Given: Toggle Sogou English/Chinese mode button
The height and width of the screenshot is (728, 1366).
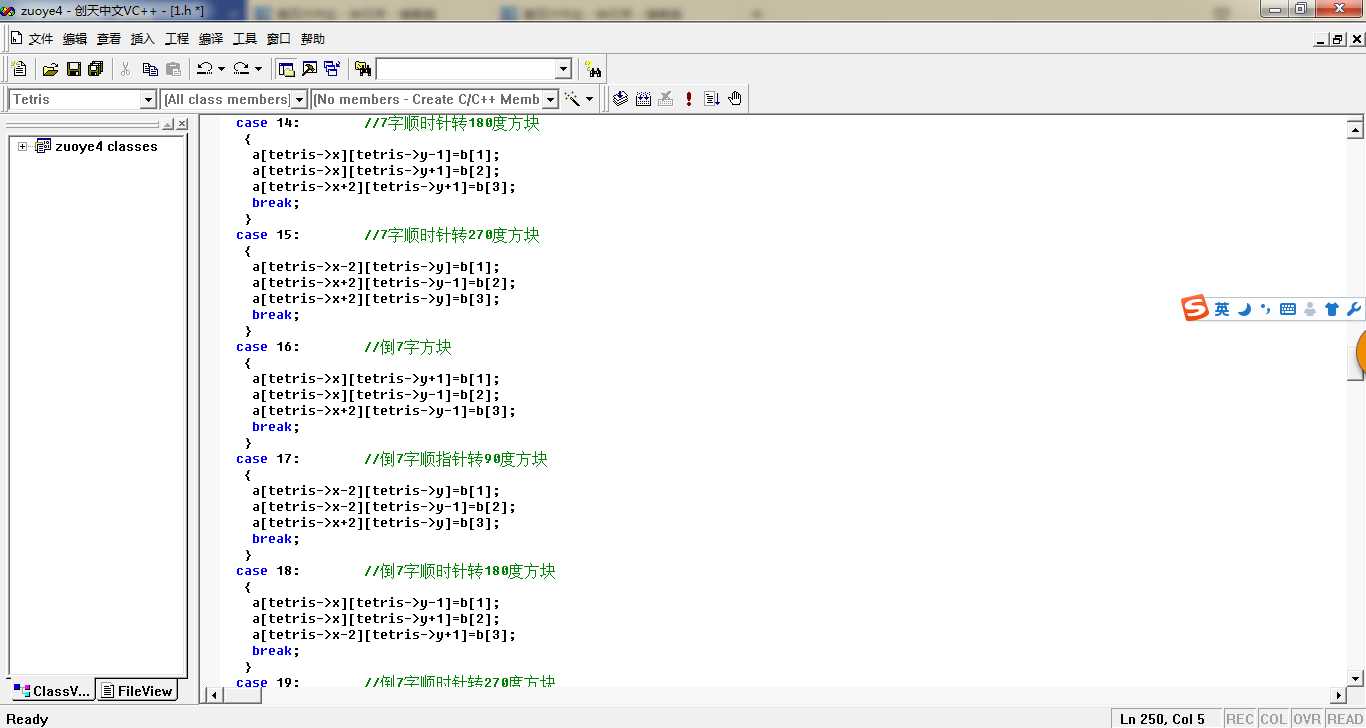Looking at the screenshot, I should [x=1222, y=310].
